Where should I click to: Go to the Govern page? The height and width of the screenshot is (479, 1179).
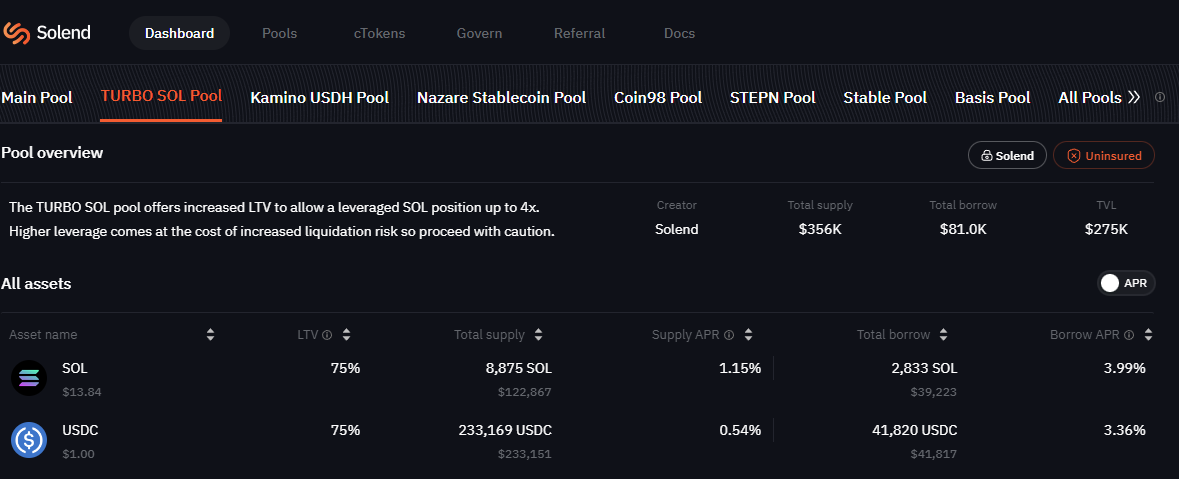click(479, 33)
